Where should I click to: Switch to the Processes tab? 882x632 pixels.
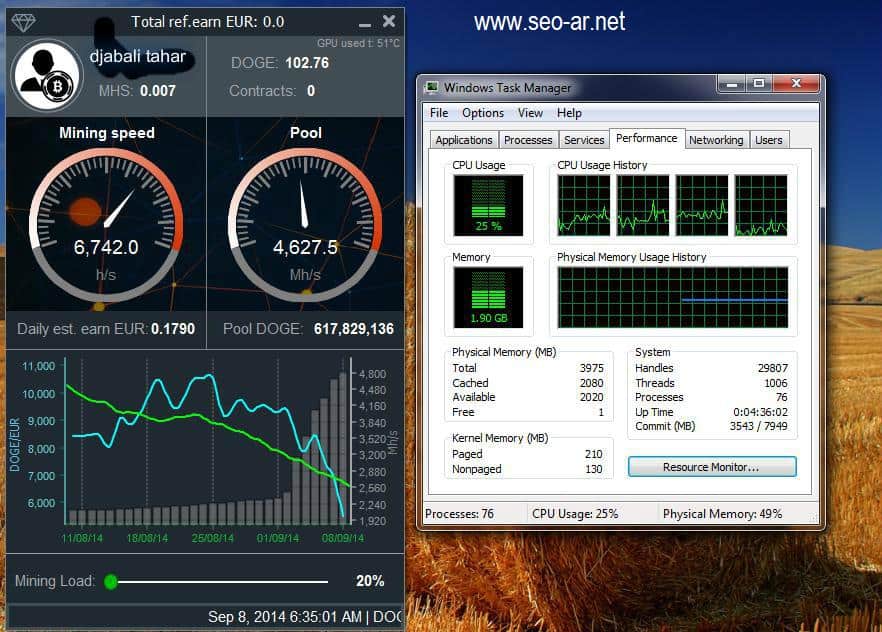(528, 140)
